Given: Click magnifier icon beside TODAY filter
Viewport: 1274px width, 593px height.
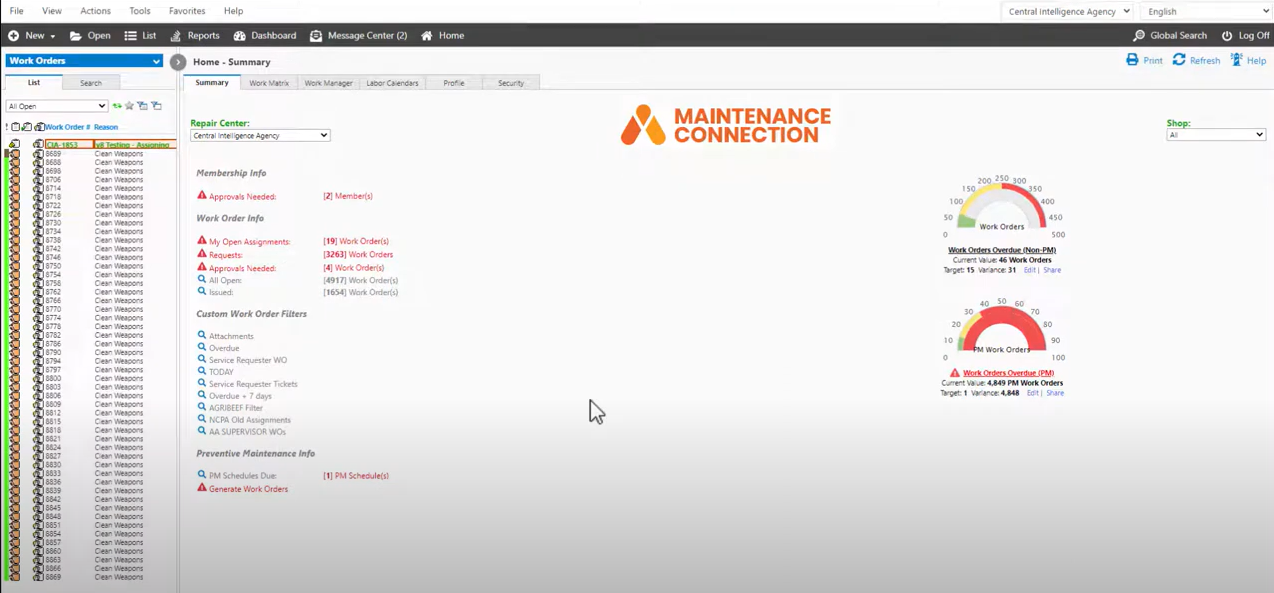Looking at the screenshot, I should (202, 371).
